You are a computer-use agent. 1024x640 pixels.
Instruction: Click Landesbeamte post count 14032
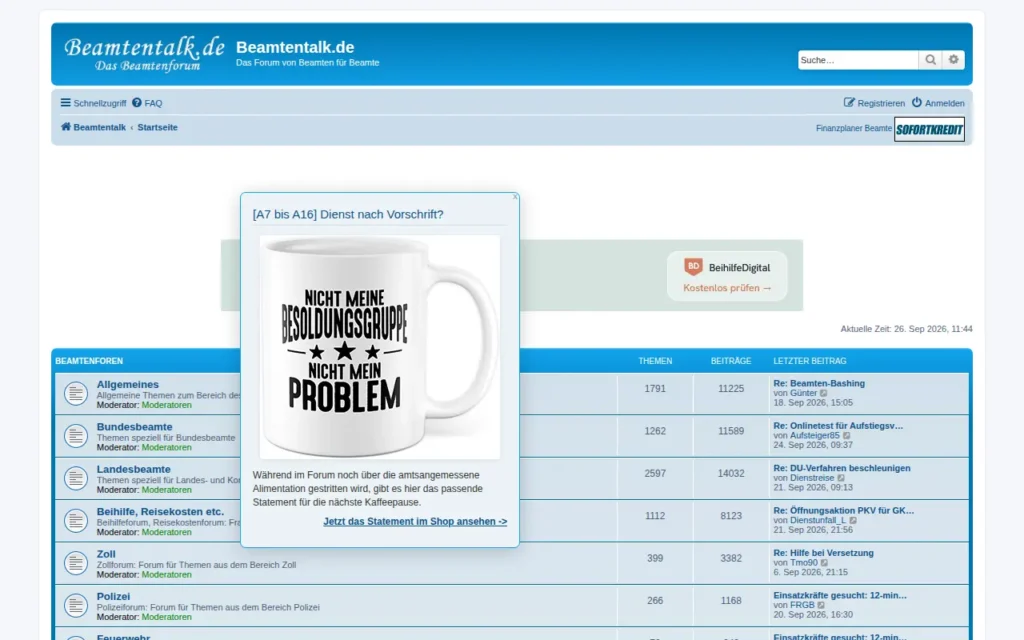tap(731, 473)
